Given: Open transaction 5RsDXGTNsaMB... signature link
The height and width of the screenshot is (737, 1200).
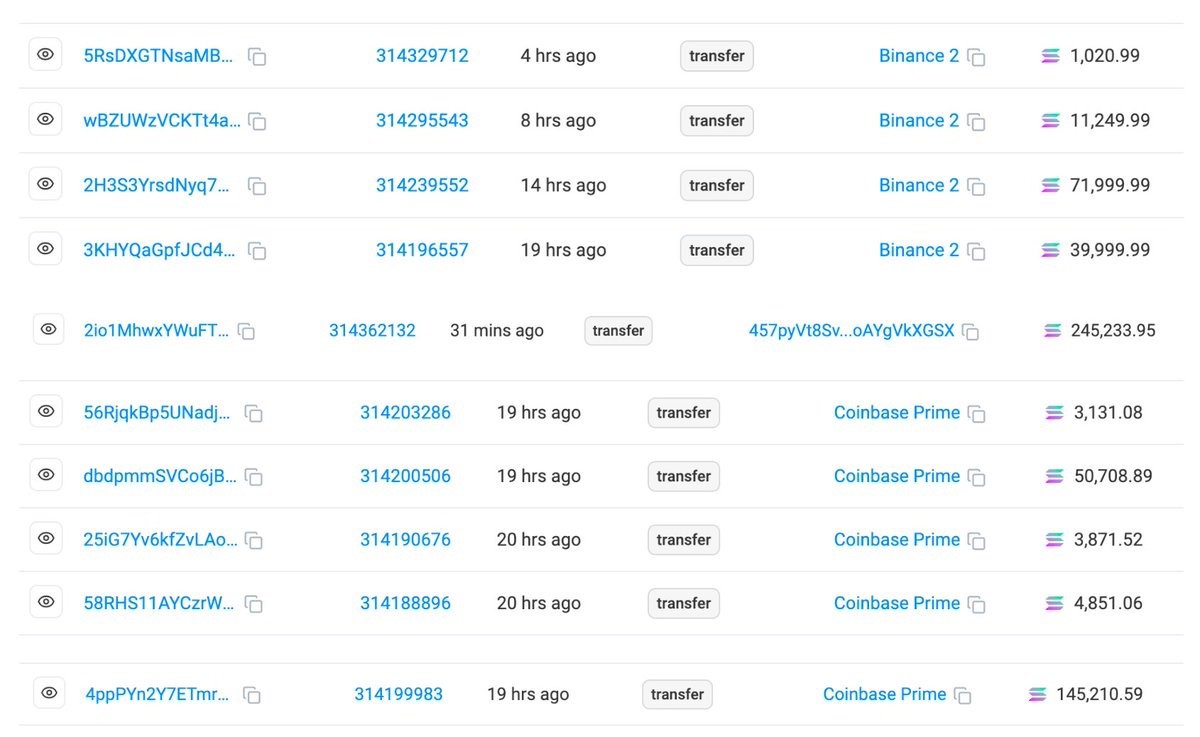Looking at the screenshot, I should [x=158, y=56].
